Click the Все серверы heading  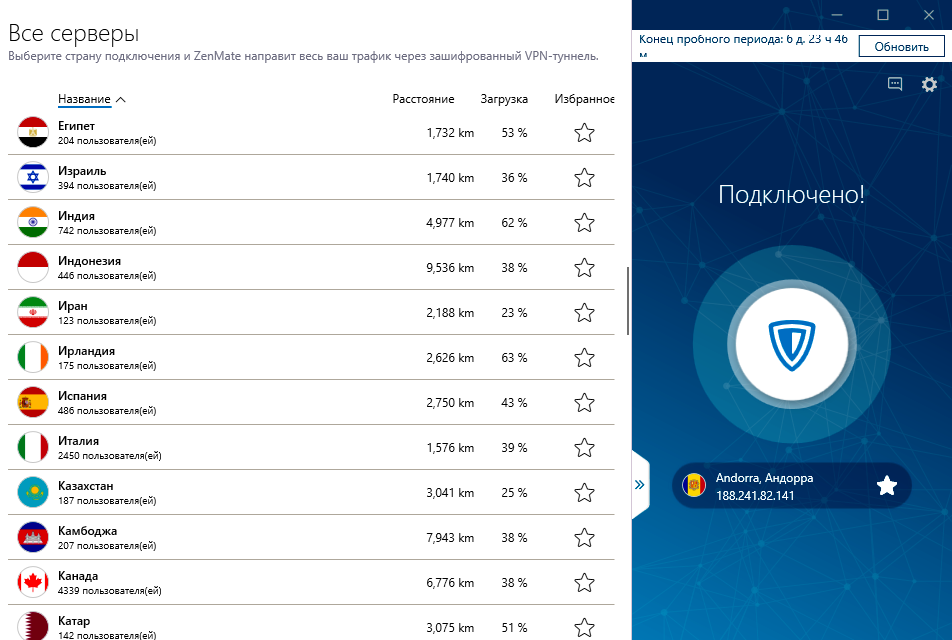pyautogui.click(x=73, y=33)
